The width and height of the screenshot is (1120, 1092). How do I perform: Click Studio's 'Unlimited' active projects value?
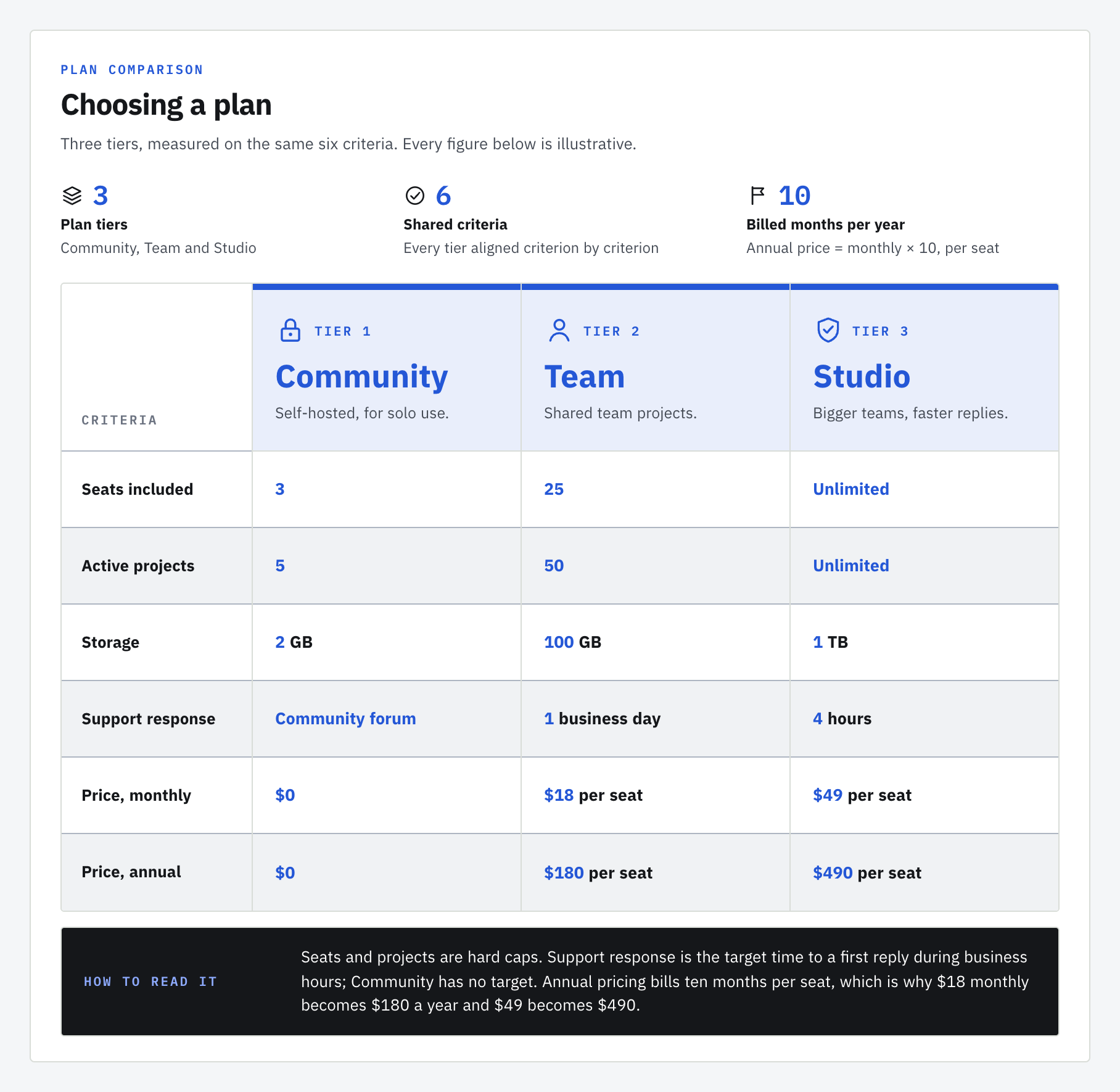coord(851,566)
